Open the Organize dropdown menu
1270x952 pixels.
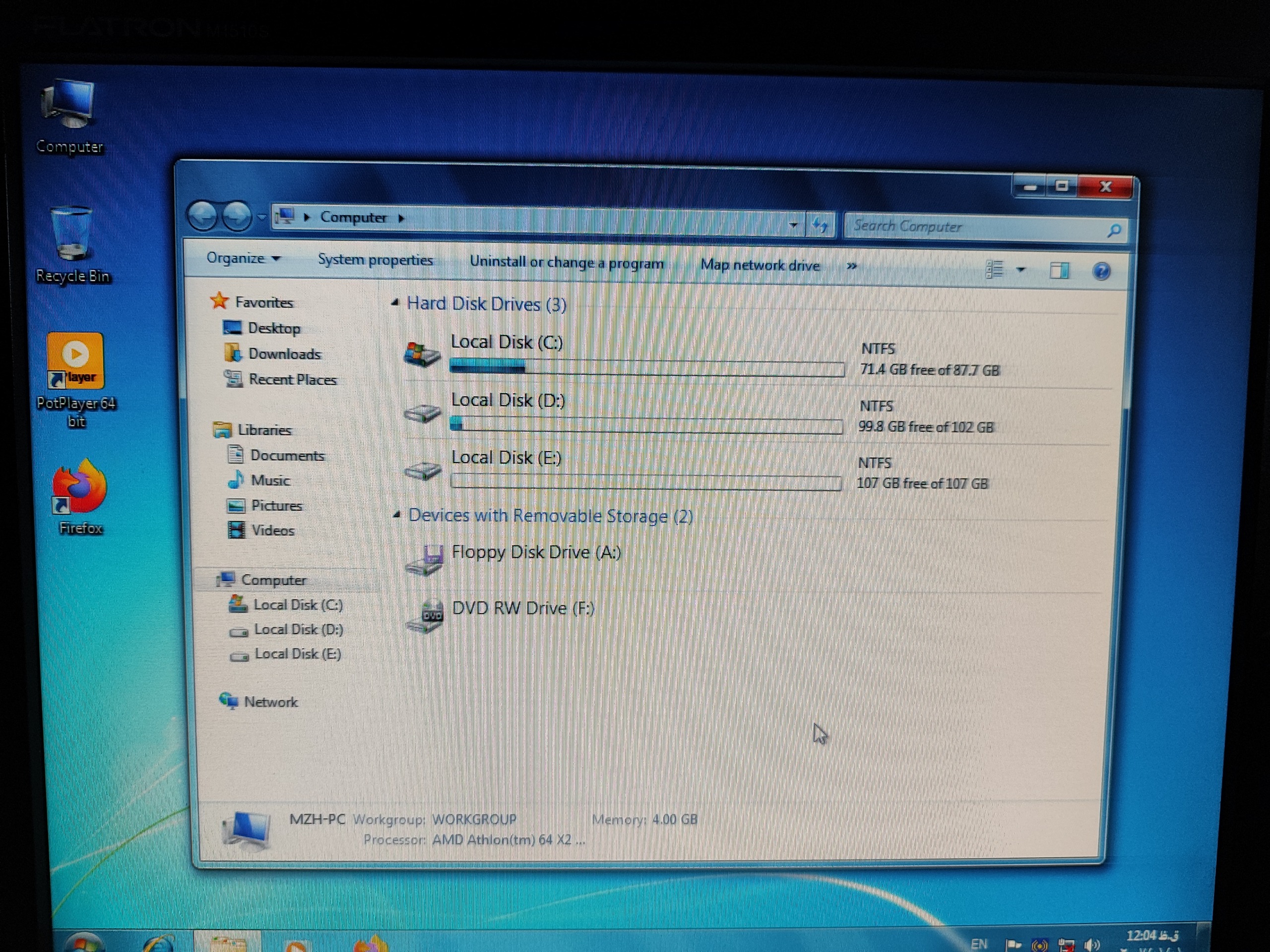click(243, 258)
